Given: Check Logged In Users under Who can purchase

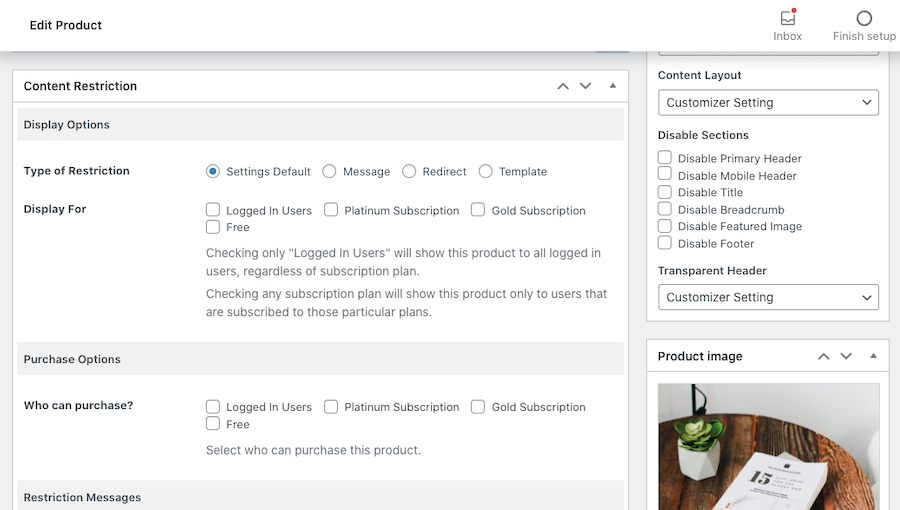Looking at the screenshot, I should pos(213,407).
